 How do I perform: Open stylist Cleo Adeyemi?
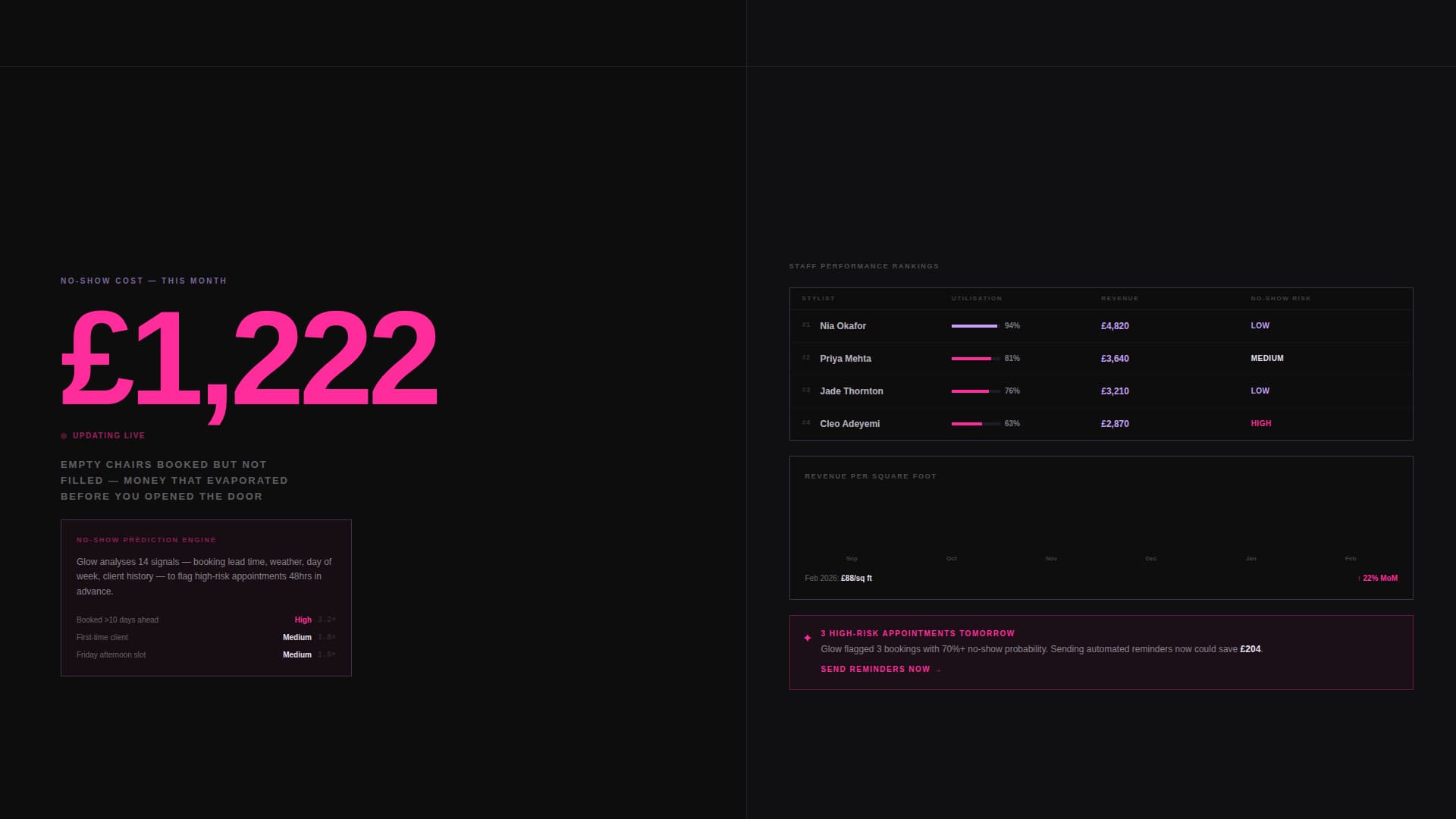(x=850, y=424)
